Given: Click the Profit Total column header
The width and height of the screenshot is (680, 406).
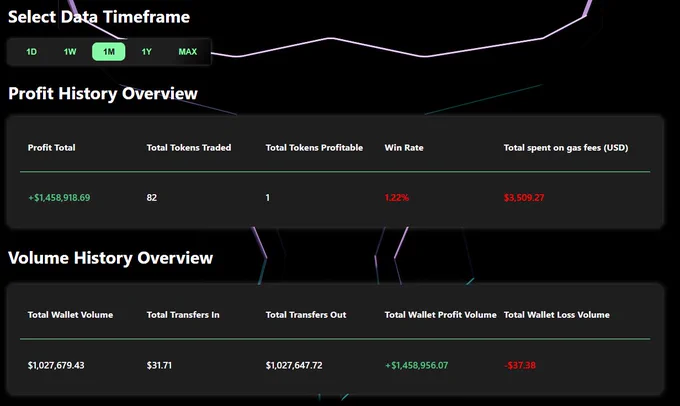Looking at the screenshot, I should [x=52, y=147].
